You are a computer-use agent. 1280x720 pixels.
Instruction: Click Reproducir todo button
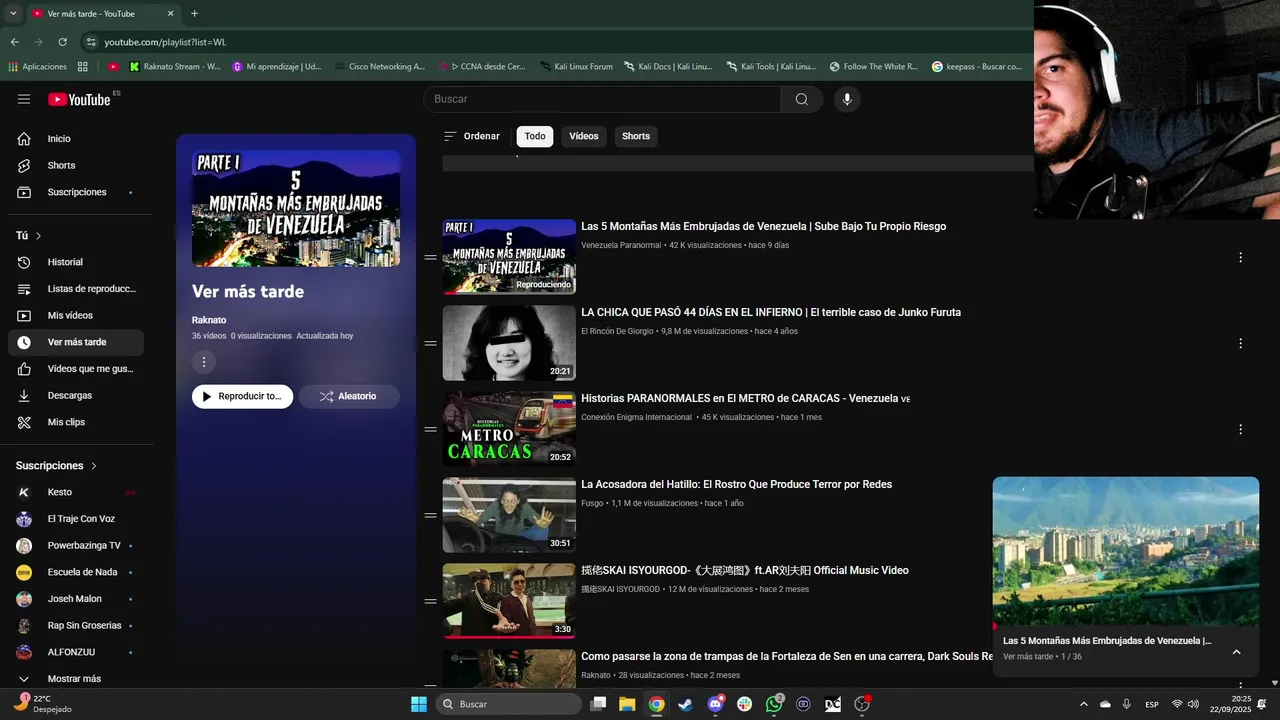pyautogui.click(x=243, y=396)
